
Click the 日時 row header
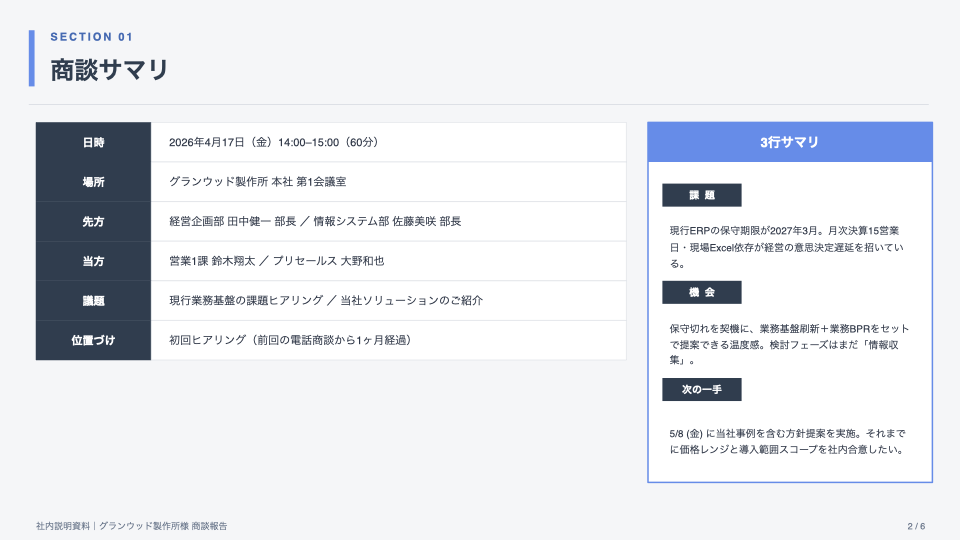(x=93, y=142)
